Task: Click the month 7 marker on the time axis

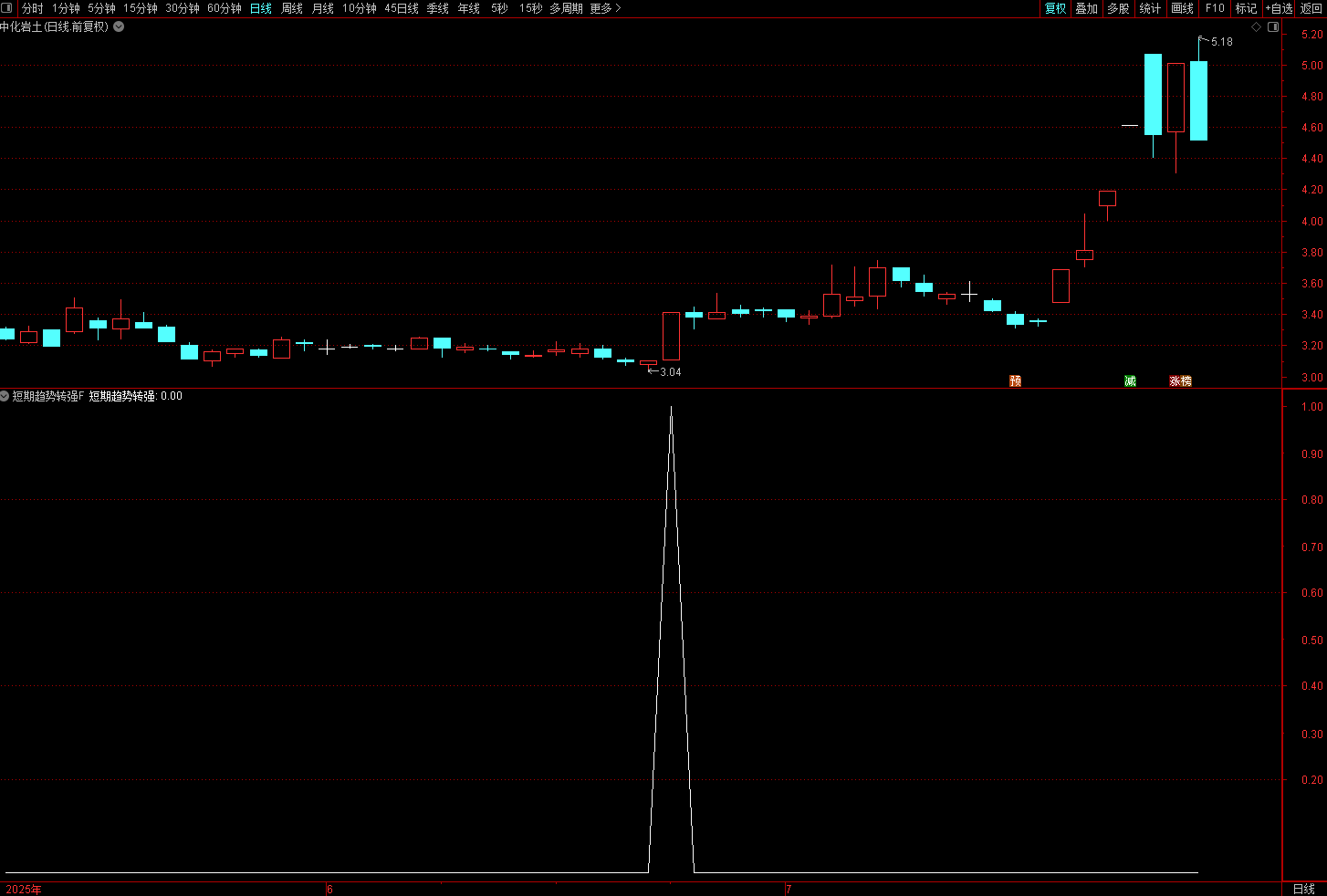Action: point(789,889)
